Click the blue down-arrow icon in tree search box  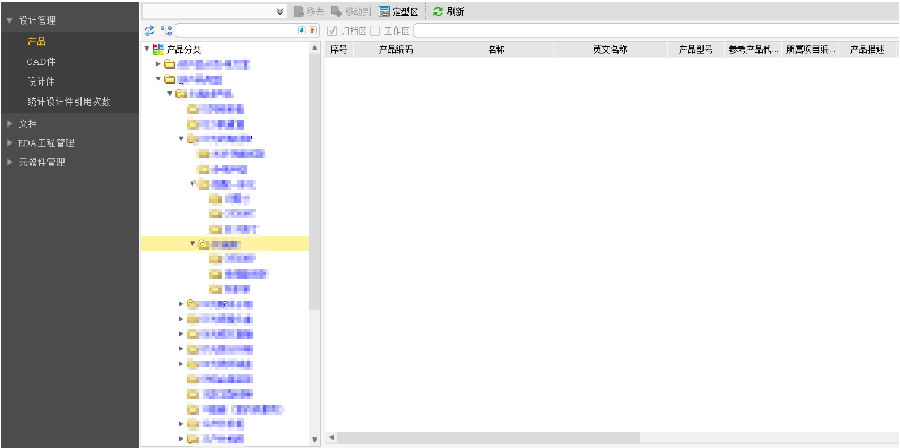[x=302, y=30]
